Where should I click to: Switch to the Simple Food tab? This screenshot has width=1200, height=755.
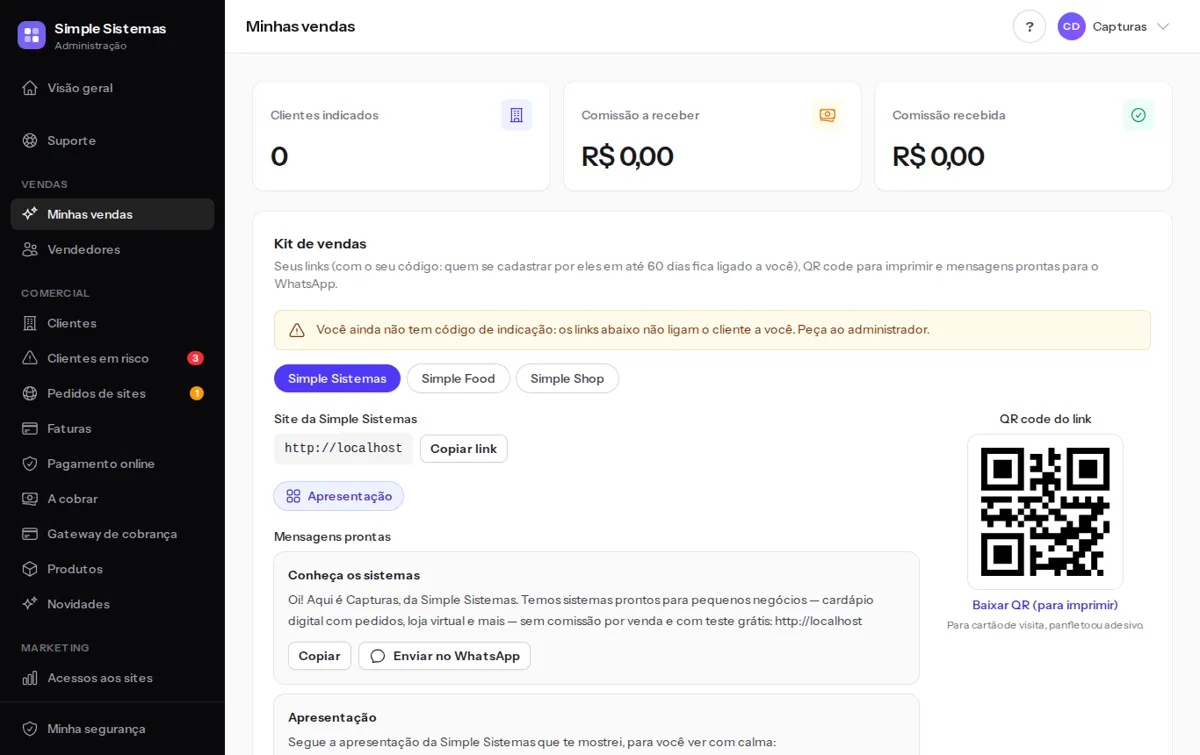click(x=458, y=378)
